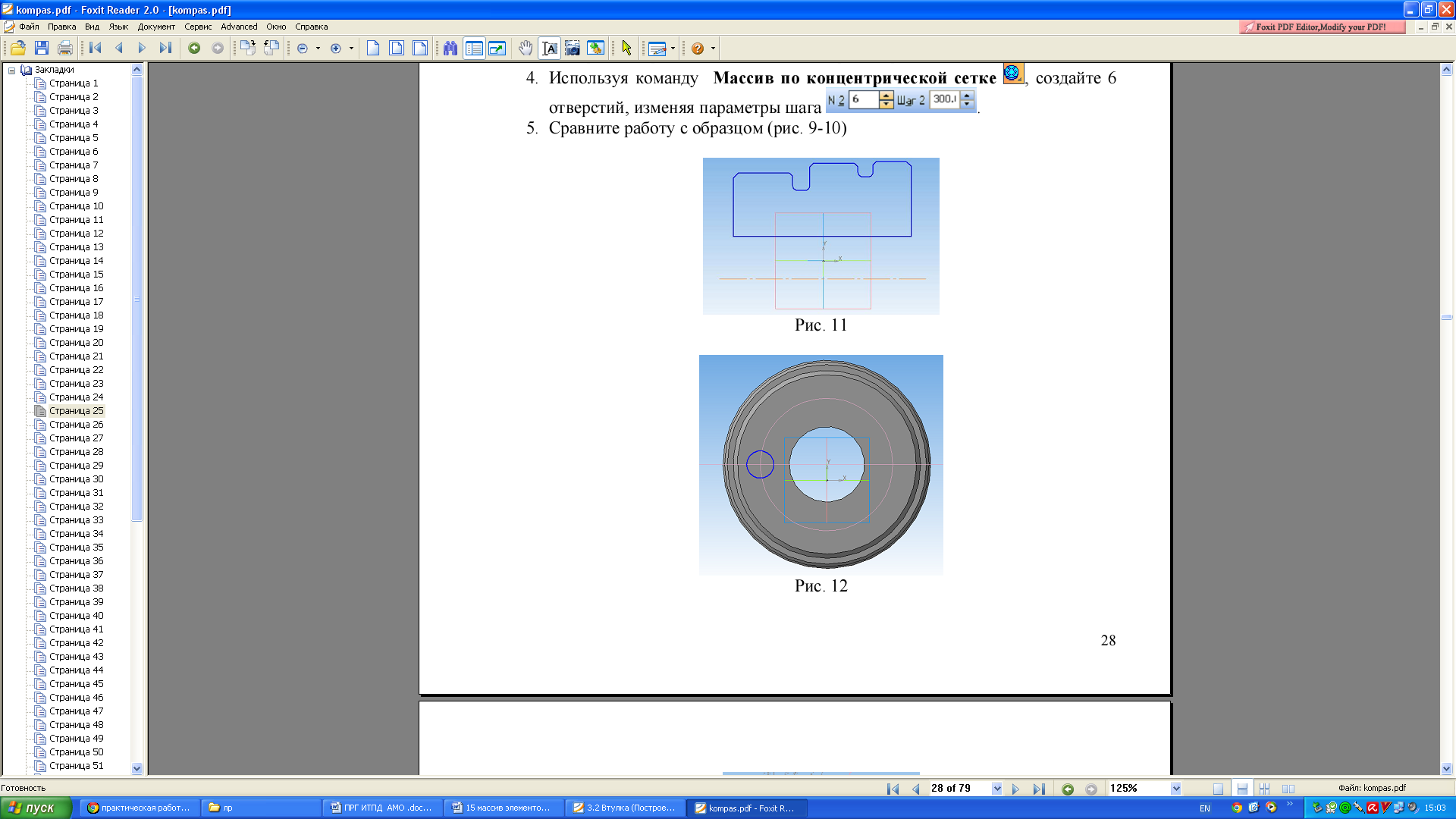Go to first page in status bar
Screen dimensions: 1456x819
click(893, 789)
